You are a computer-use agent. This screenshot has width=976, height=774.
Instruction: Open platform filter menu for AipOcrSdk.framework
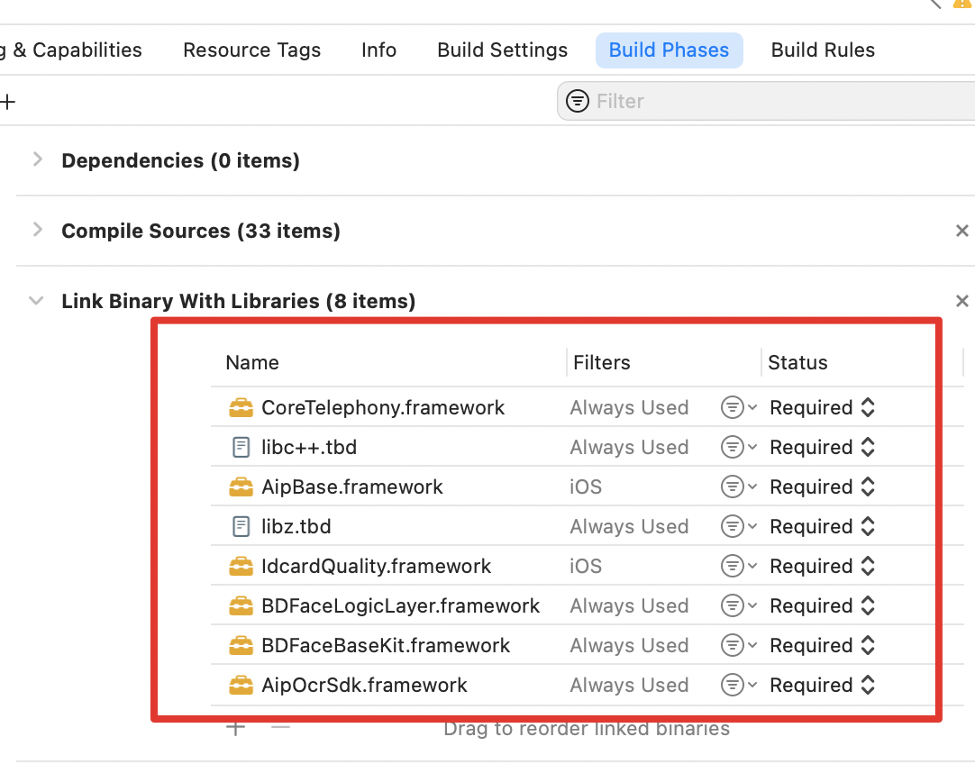pyautogui.click(x=738, y=685)
